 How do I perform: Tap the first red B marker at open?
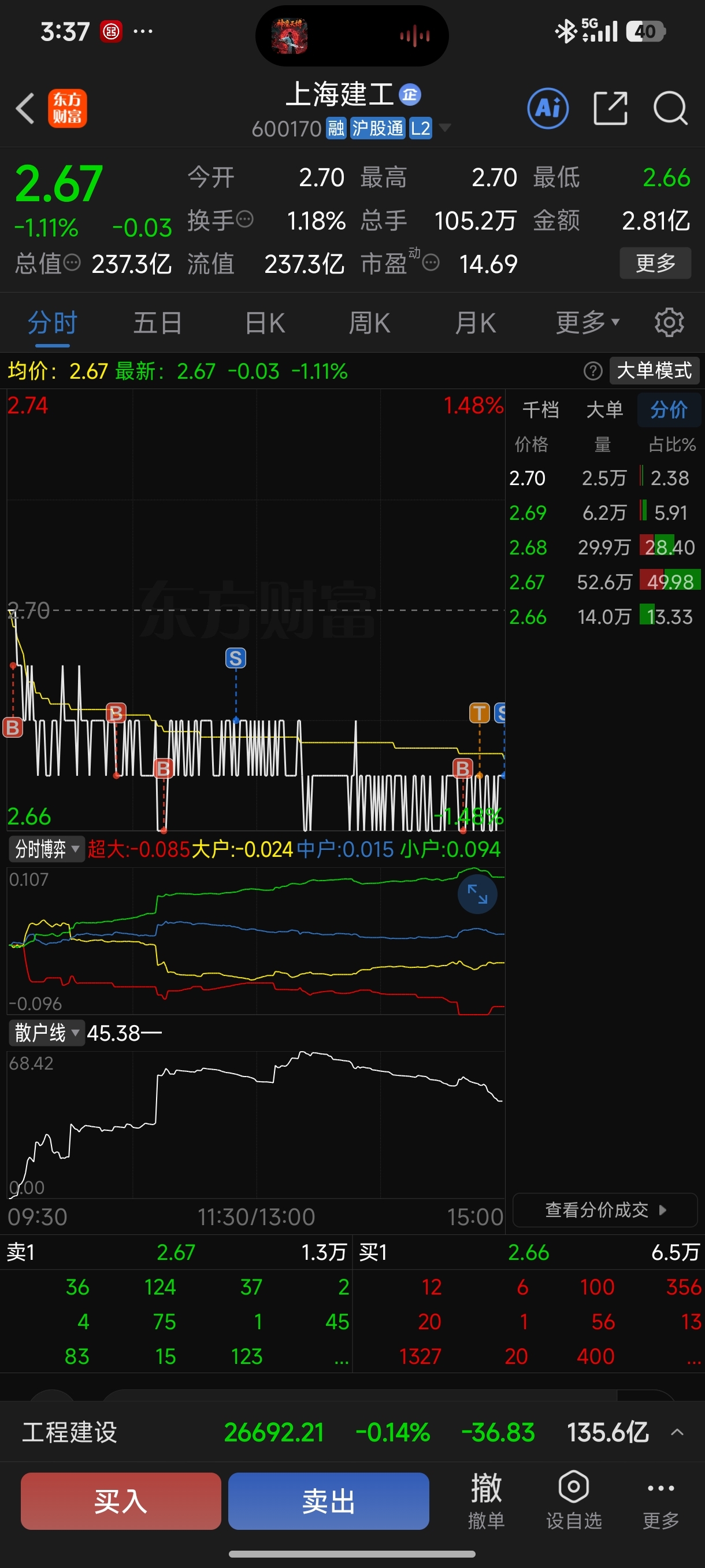click(x=13, y=727)
